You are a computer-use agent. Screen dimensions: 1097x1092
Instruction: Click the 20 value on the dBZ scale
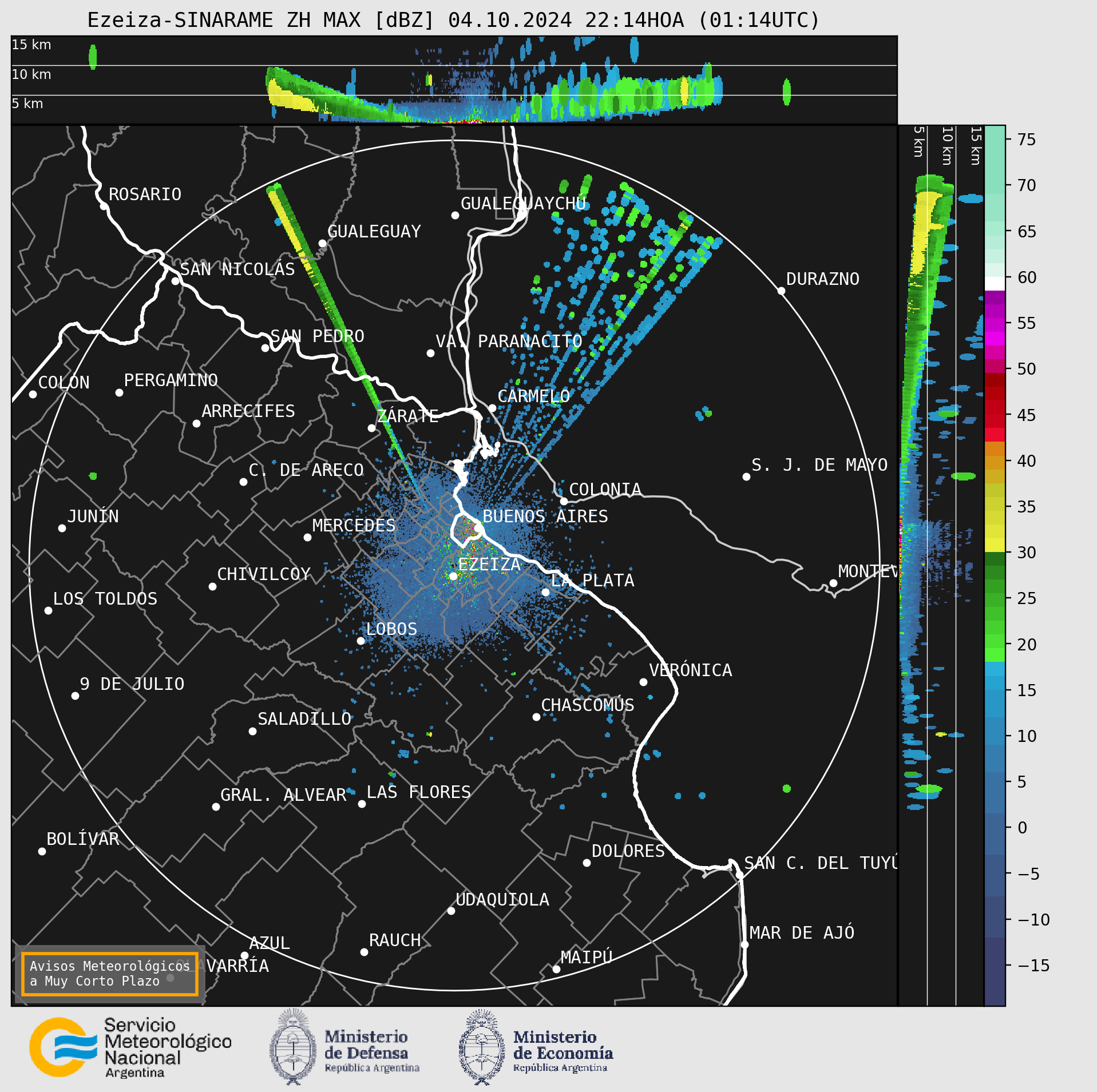pyautogui.click(x=1027, y=645)
